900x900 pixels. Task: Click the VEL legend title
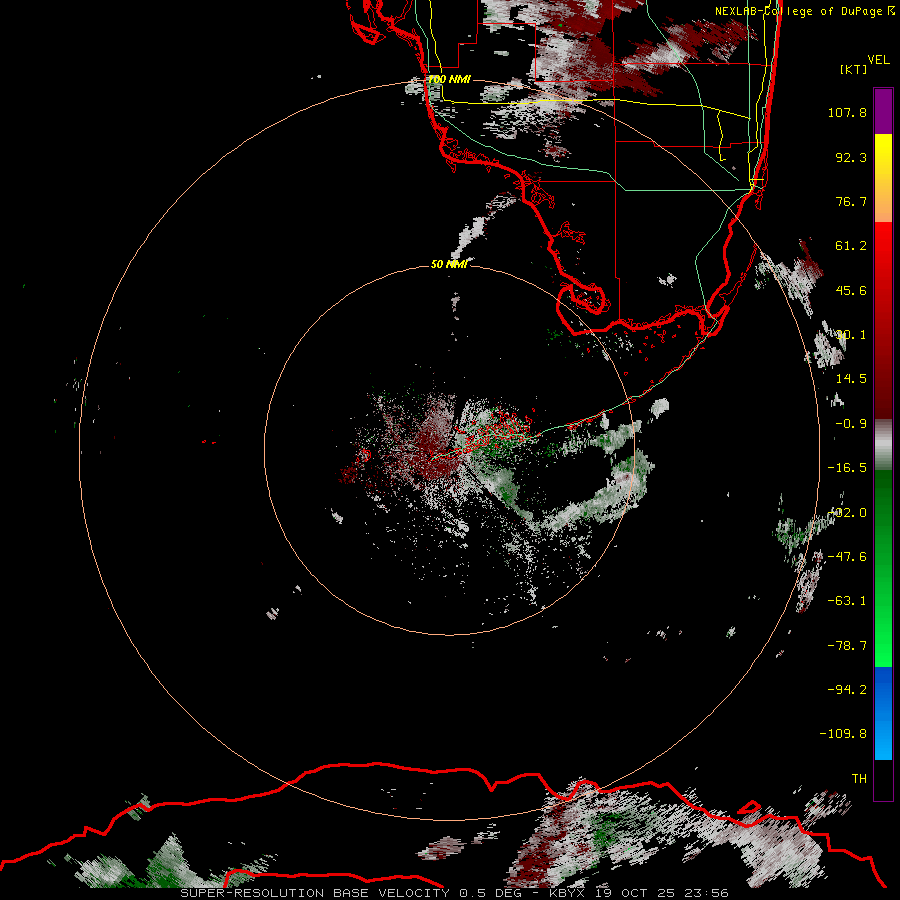(878, 60)
